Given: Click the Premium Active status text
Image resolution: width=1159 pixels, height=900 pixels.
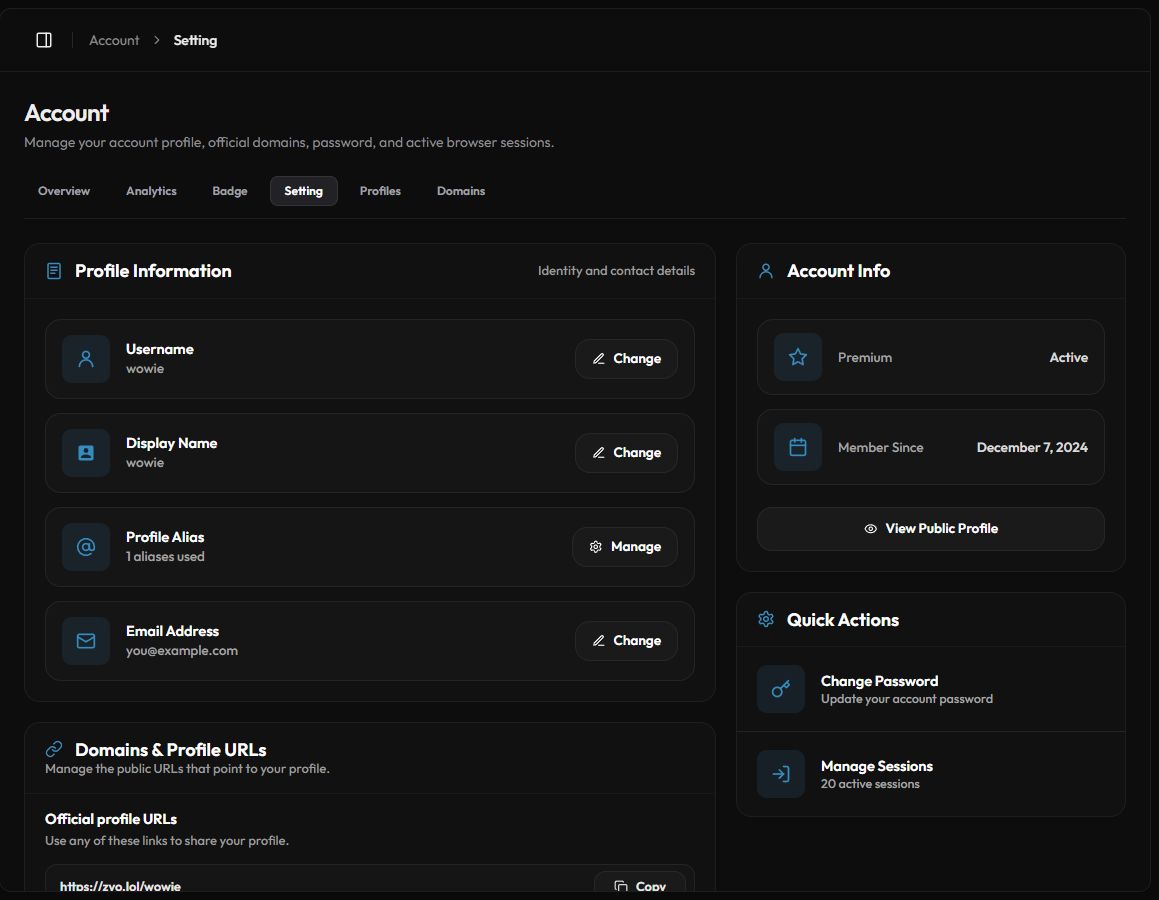Looking at the screenshot, I should coord(1068,357).
